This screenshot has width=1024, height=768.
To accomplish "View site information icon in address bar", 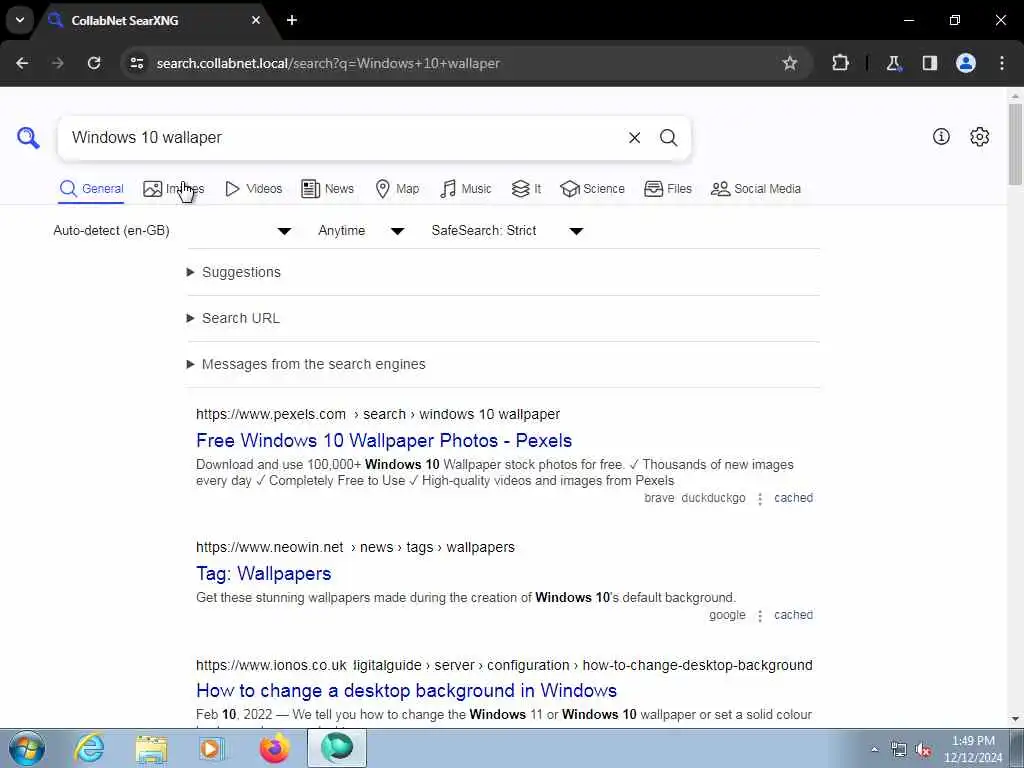I will [x=136, y=63].
